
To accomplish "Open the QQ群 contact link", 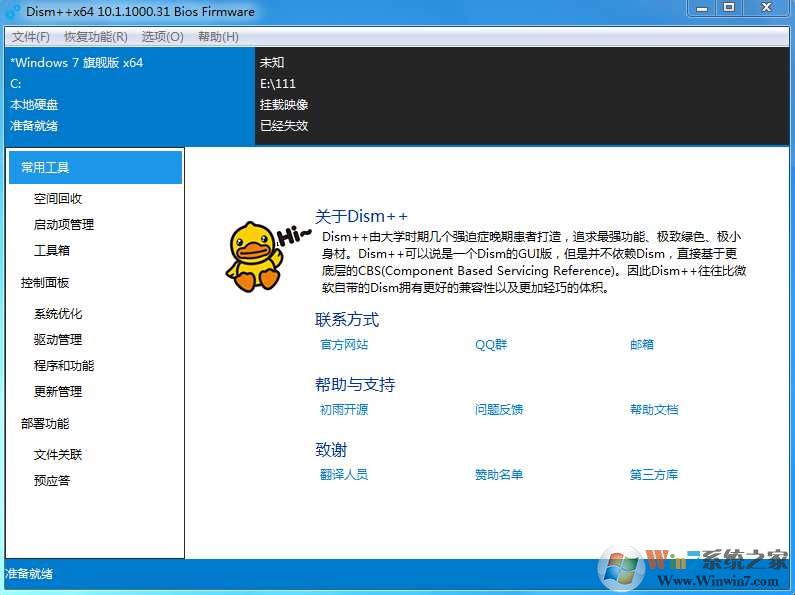I will click(x=491, y=345).
